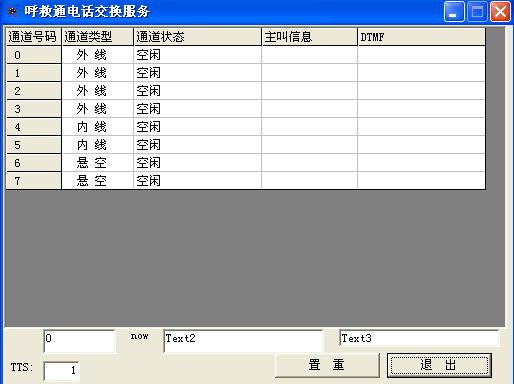Click the 退出 exit button
The height and width of the screenshot is (384, 514).
pos(439,365)
